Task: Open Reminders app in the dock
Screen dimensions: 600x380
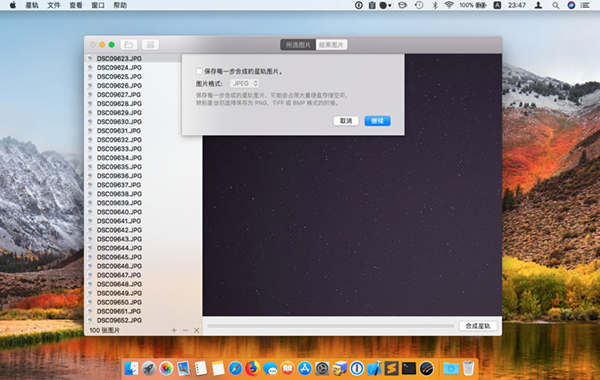Action: 201,369
